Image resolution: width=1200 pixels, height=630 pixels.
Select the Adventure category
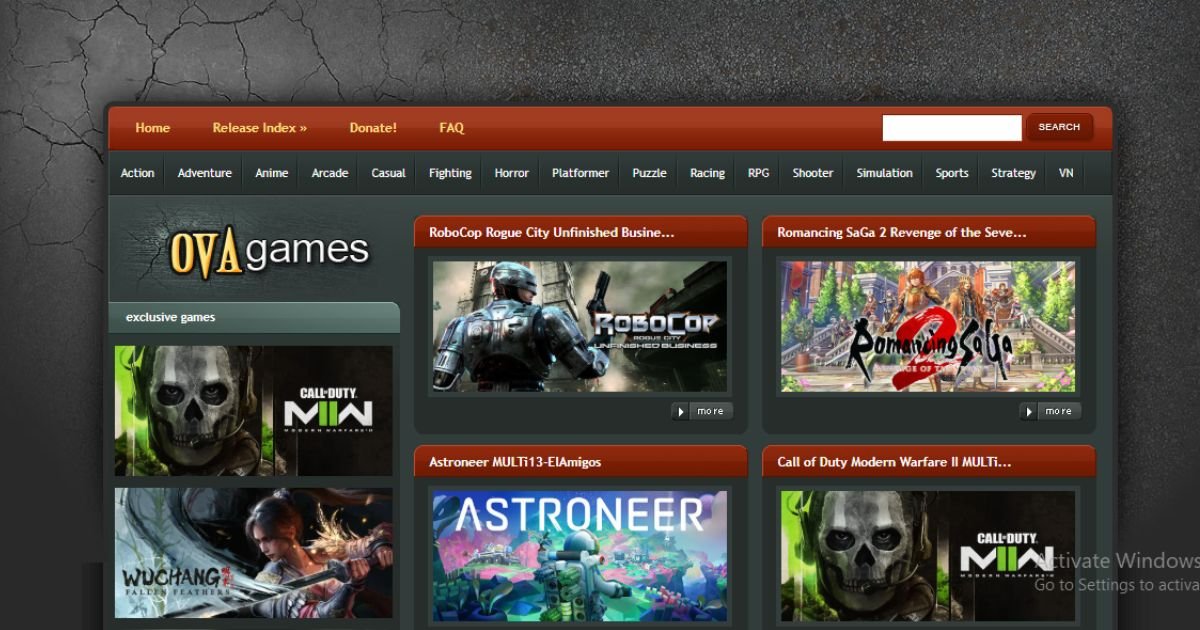205,173
